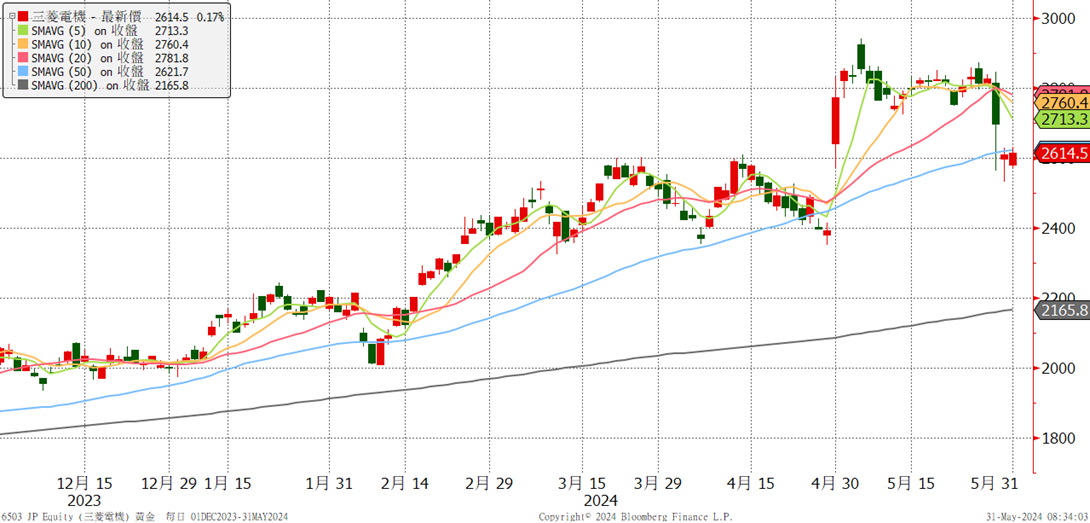
Task: Click the 31-May-2024 08:34:03 timestamp
Action: [1037, 517]
